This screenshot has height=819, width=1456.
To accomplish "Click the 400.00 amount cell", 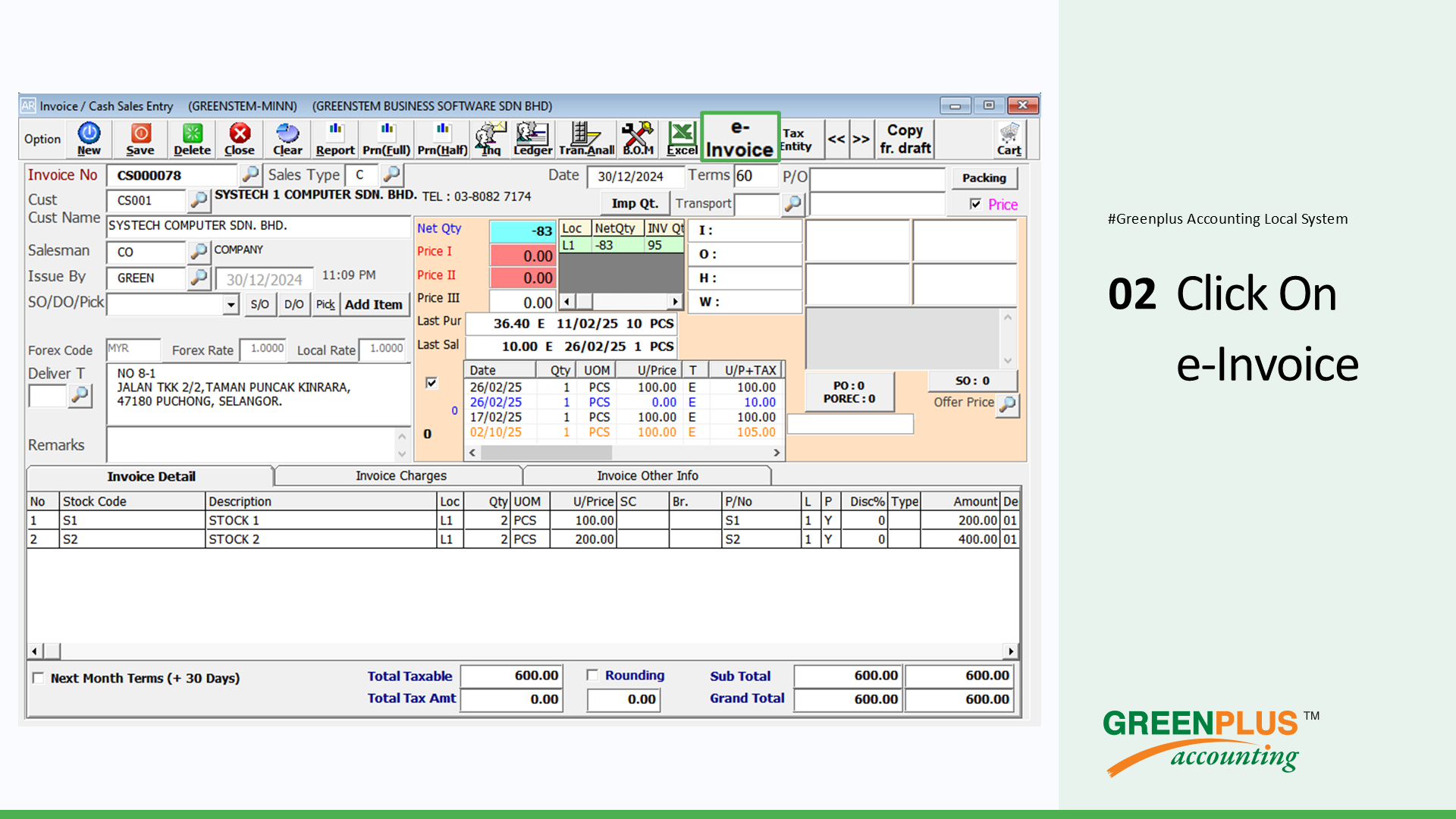I will pos(960,539).
